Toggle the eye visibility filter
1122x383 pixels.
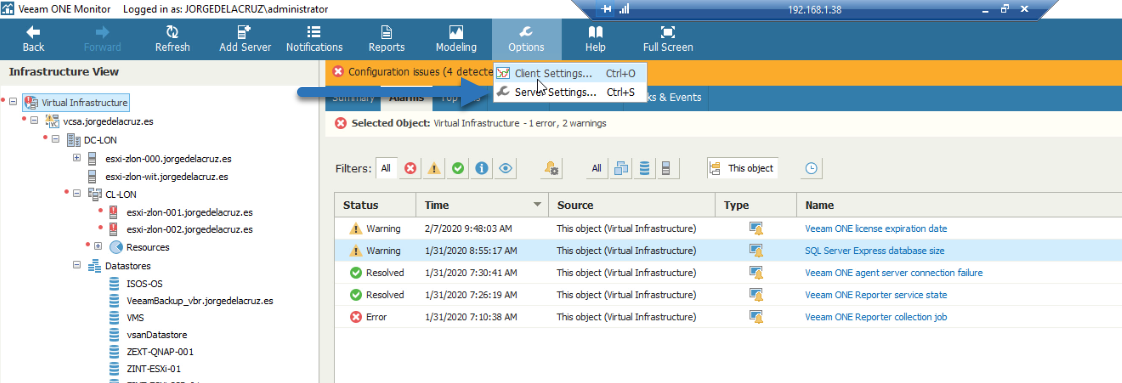[506, 168]
